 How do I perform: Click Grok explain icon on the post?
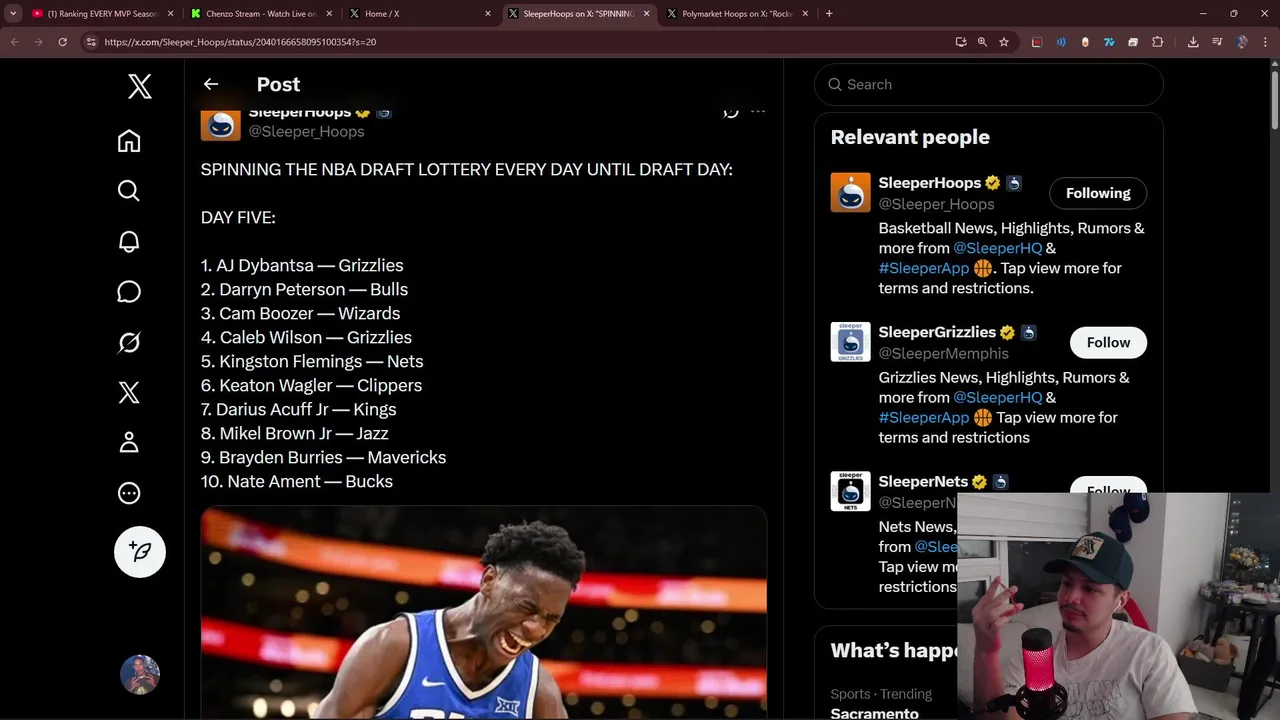pos(731,112)
